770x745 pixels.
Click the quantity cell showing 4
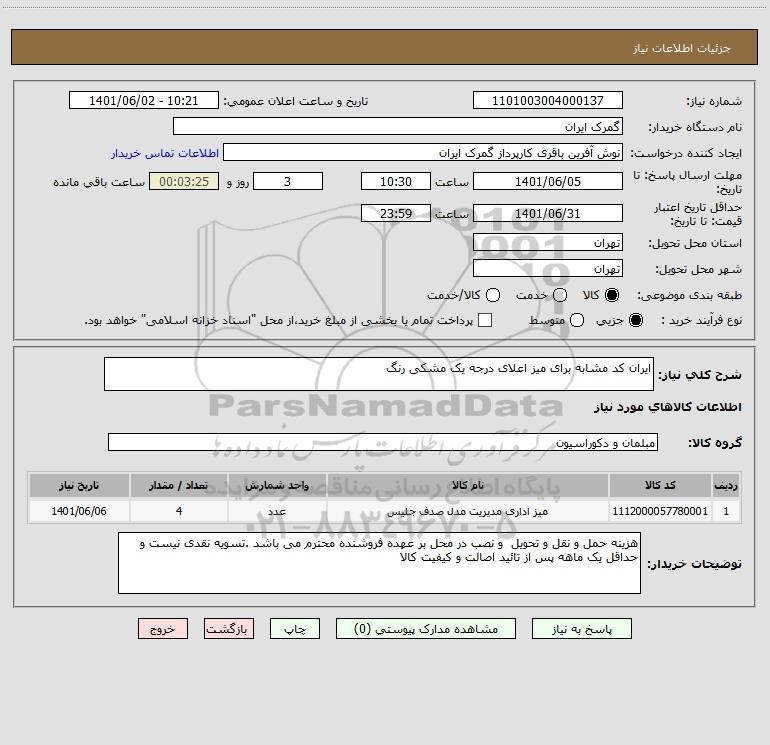coord(179,511)
